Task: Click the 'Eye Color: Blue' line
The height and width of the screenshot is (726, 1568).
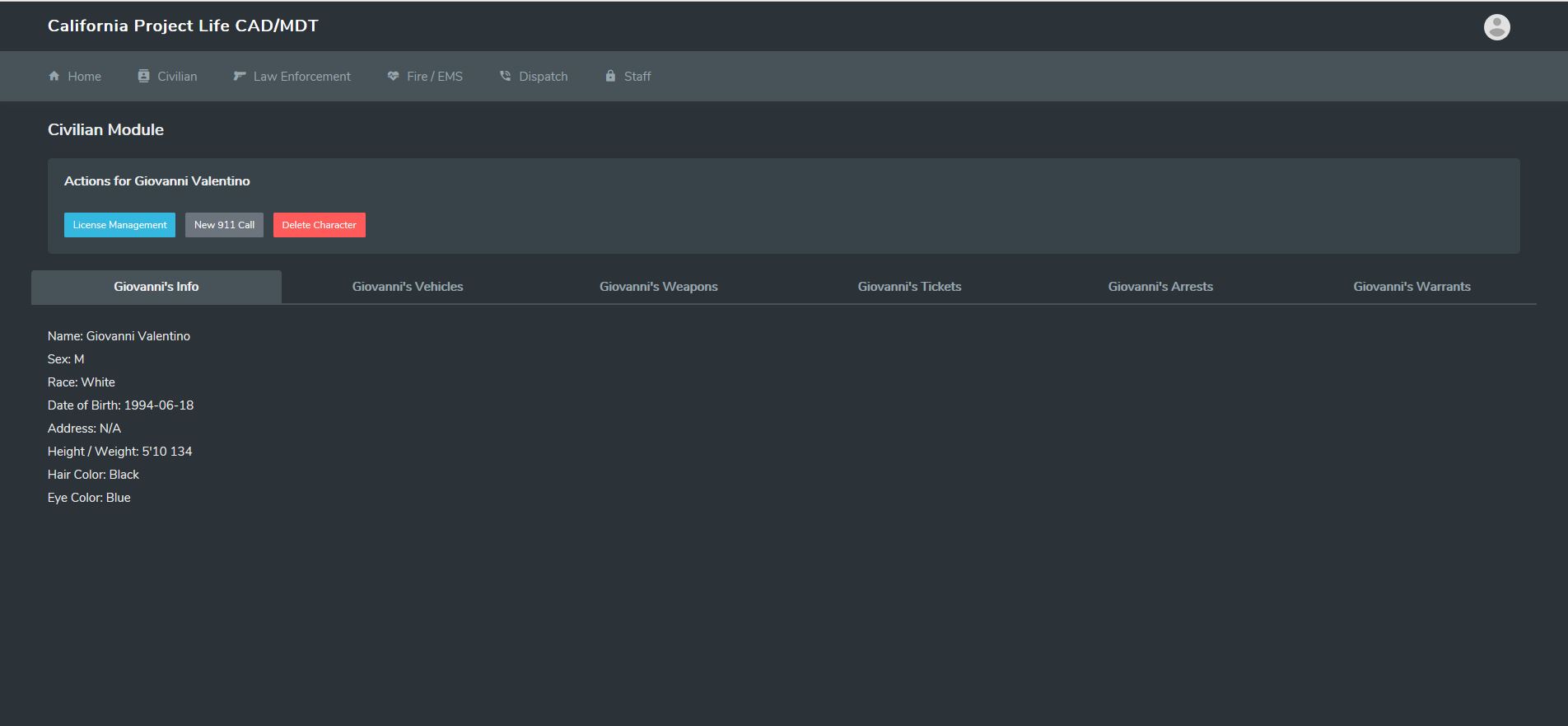Action: click(89, 498)
